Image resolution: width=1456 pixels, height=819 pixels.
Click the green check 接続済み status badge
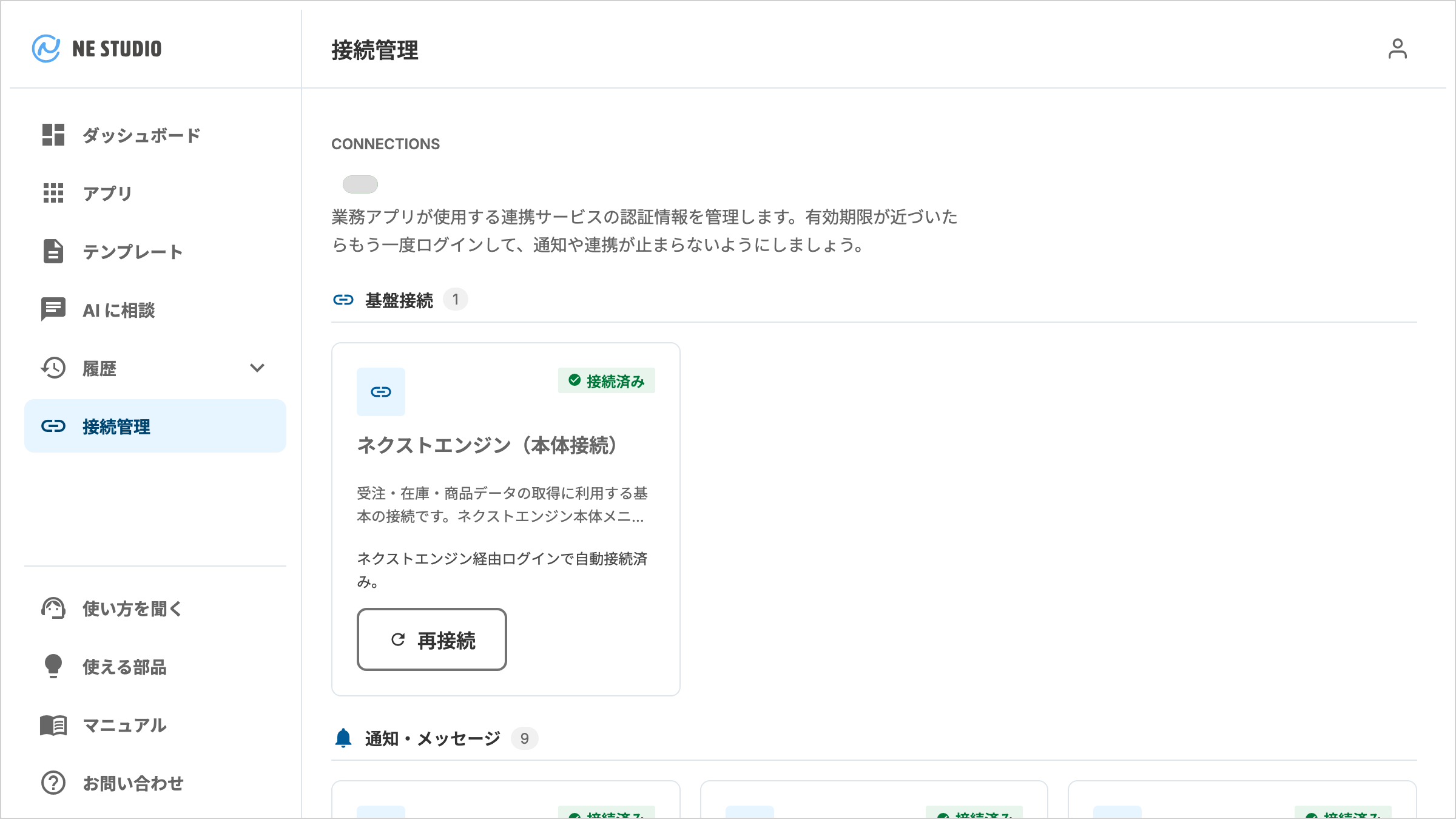[x=607, y=380]
